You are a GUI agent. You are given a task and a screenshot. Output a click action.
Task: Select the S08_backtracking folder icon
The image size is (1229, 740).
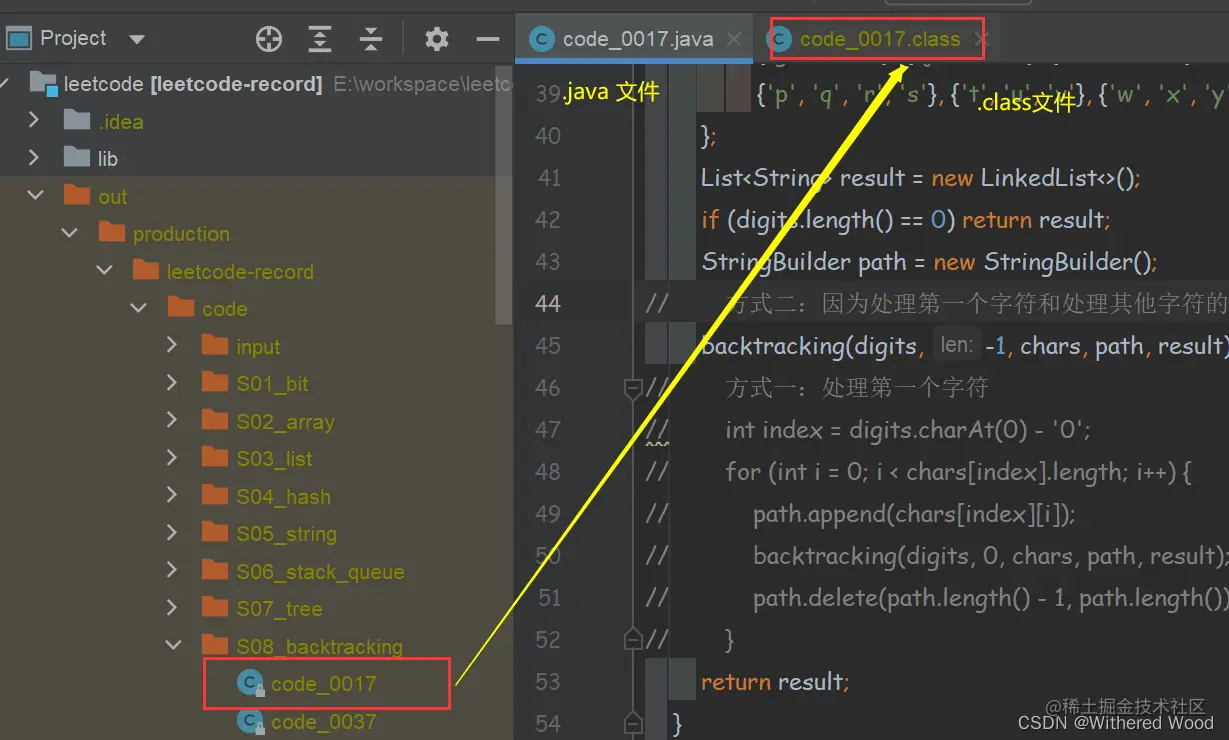[215, 645]
